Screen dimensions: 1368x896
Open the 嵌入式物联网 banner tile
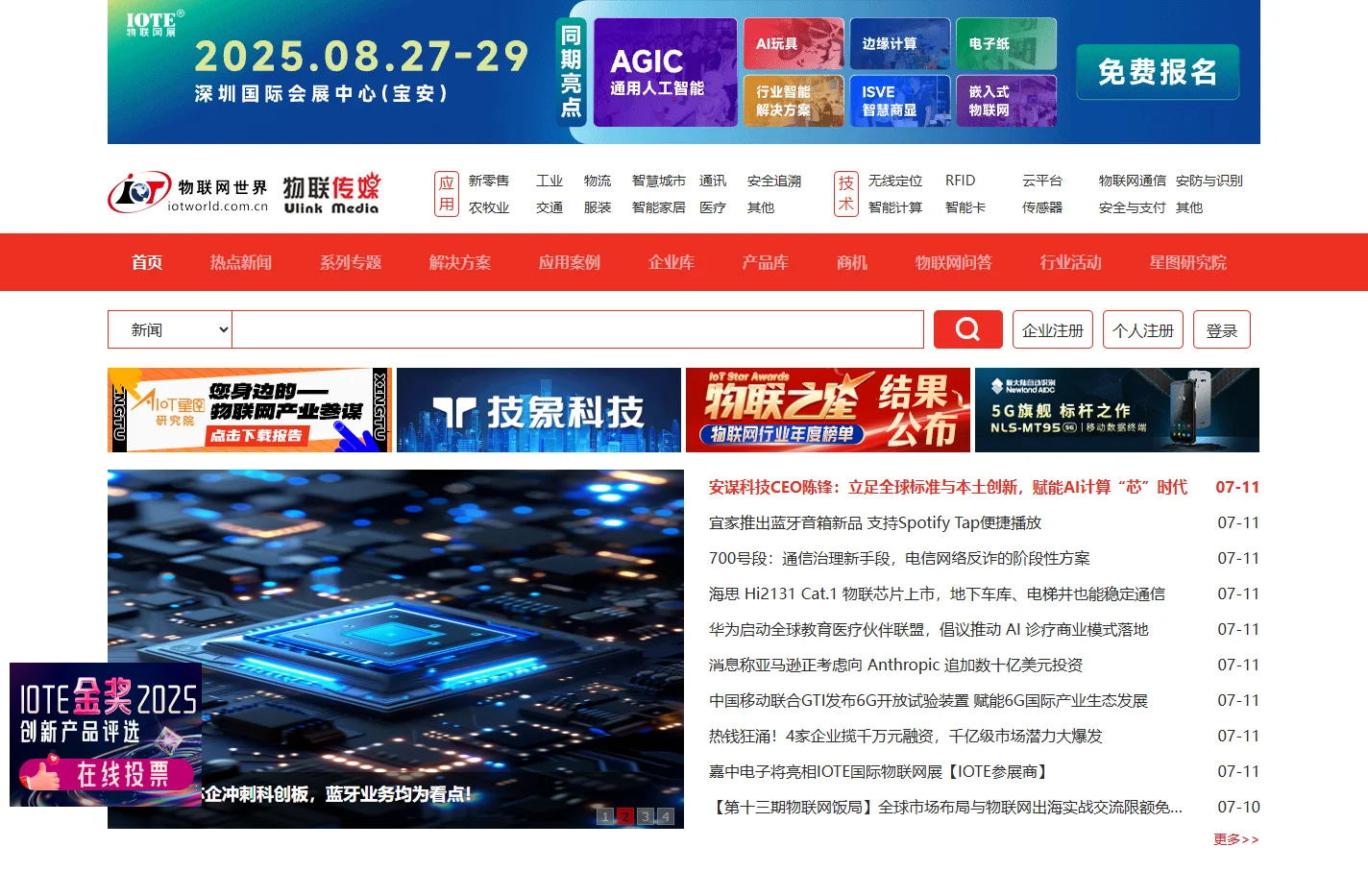(x=1007, y=101)
